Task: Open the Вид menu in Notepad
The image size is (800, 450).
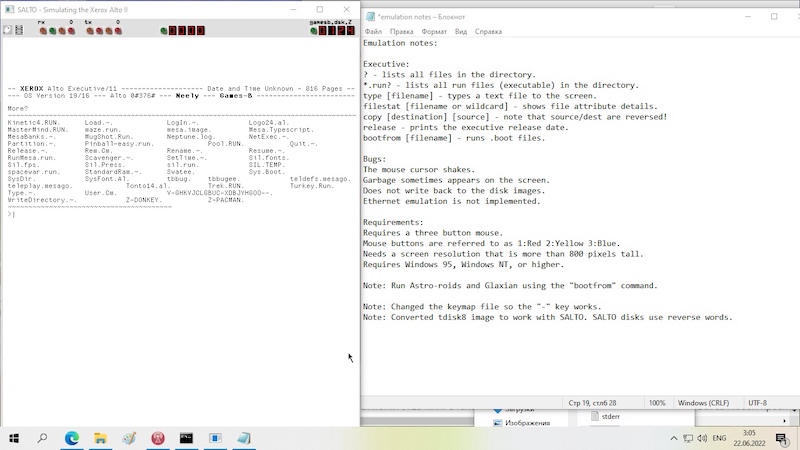Action: tap(461, 32)
